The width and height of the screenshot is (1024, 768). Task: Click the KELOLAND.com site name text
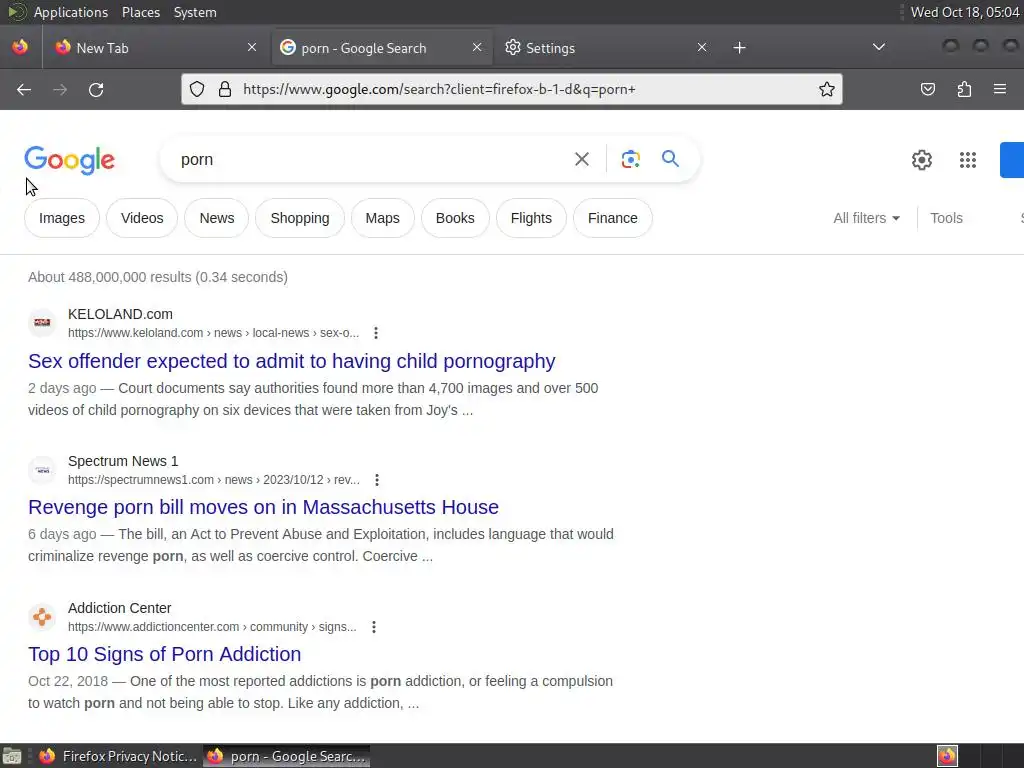(120, 314)
